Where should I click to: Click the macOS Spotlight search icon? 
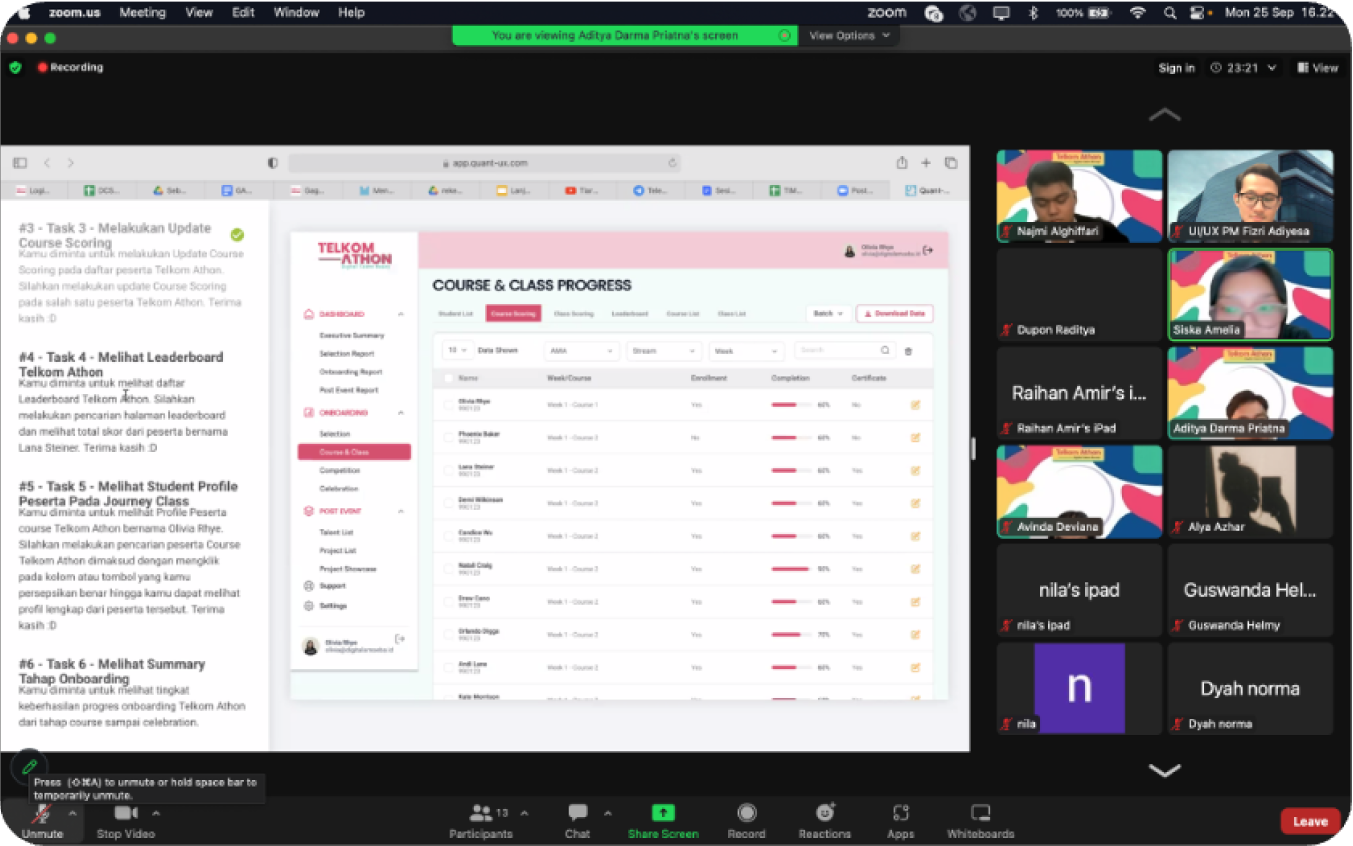pos(1169,13)
